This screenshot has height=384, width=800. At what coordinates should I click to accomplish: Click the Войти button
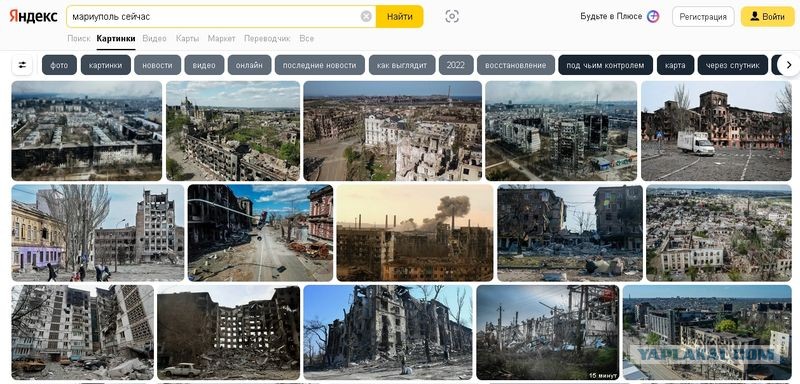tap(767, 17)
